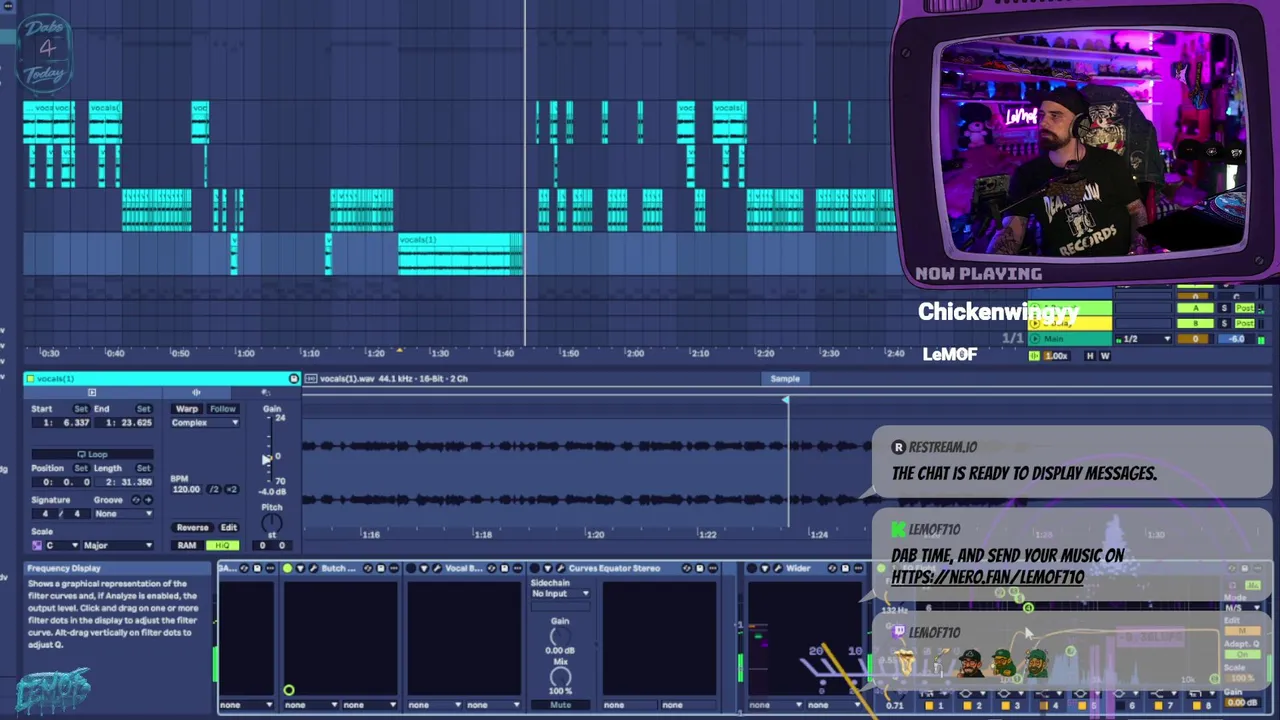
Task: Hot-swap the Curves Equator Stereo preset
Action: pyautogui.click(x=687, y=568)
